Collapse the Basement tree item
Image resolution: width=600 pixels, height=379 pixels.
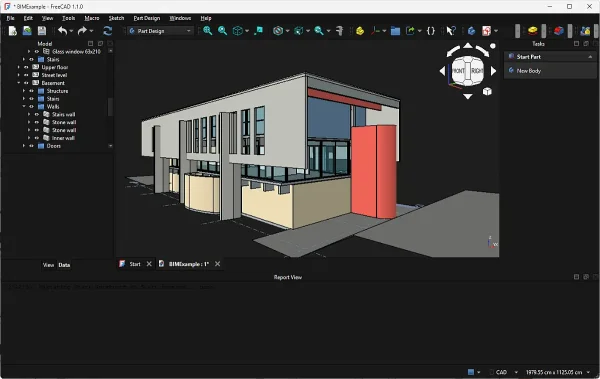[x=18, y=83]
